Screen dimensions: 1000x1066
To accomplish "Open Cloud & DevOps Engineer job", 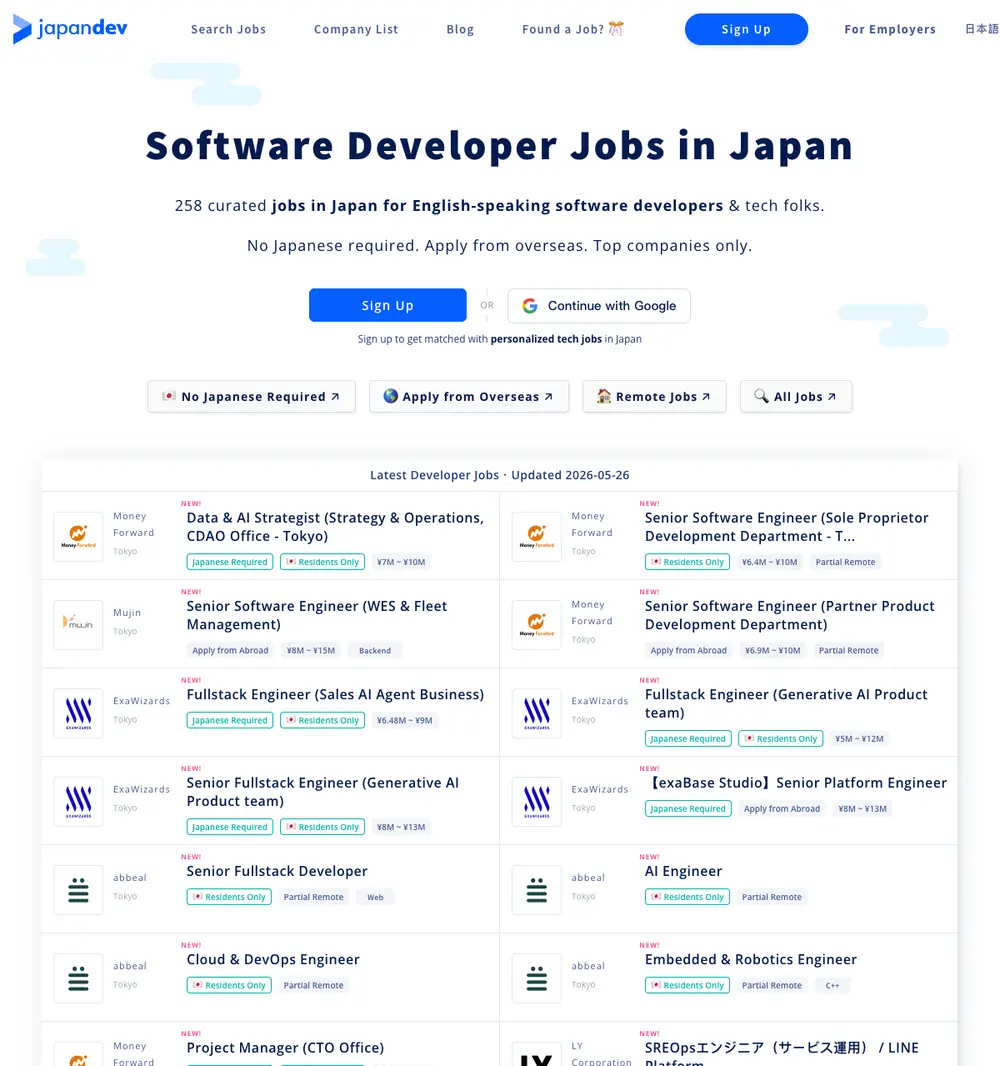I will pos(273,959).
